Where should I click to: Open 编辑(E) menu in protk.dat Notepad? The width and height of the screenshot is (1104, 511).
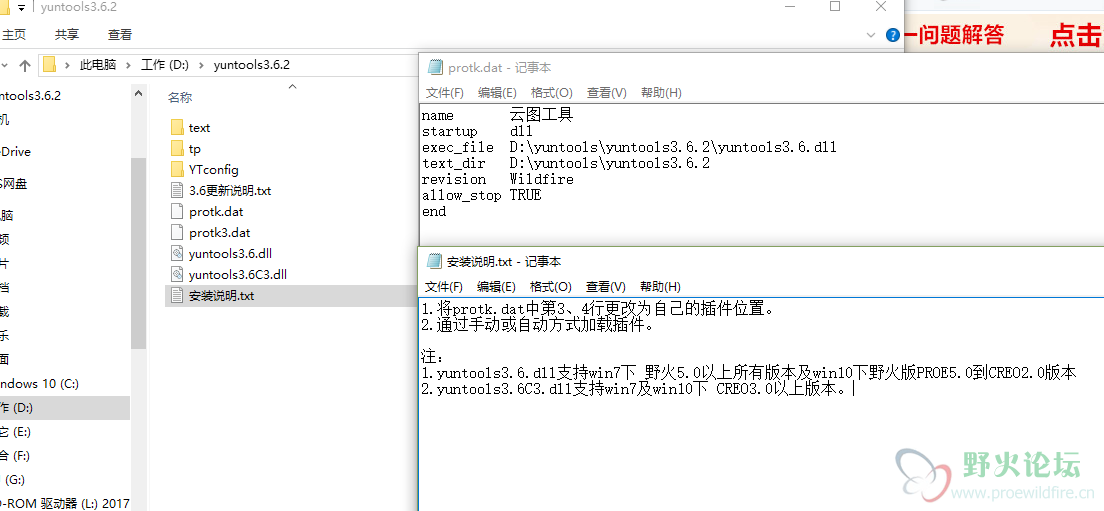[x=497, y=93]
